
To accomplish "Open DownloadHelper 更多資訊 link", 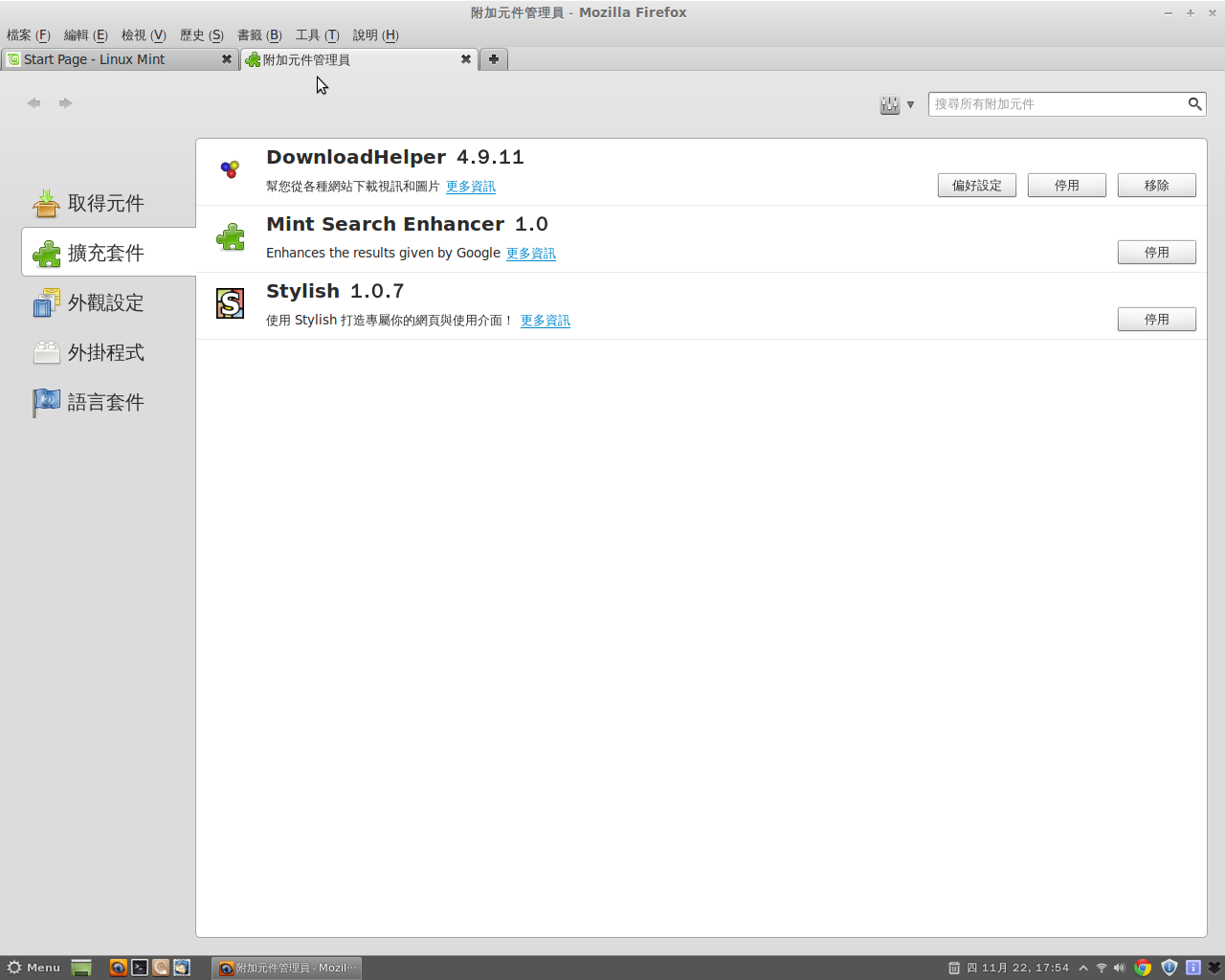I will [471, 187].
